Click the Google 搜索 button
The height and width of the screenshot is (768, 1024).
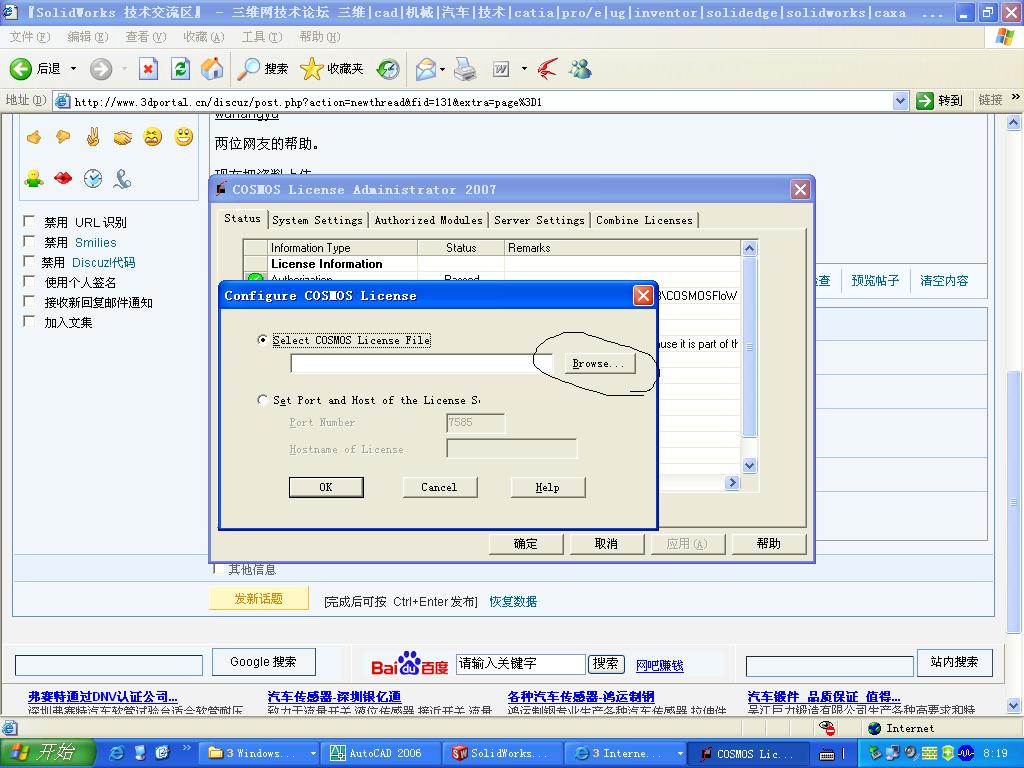(x=264, y=662)
